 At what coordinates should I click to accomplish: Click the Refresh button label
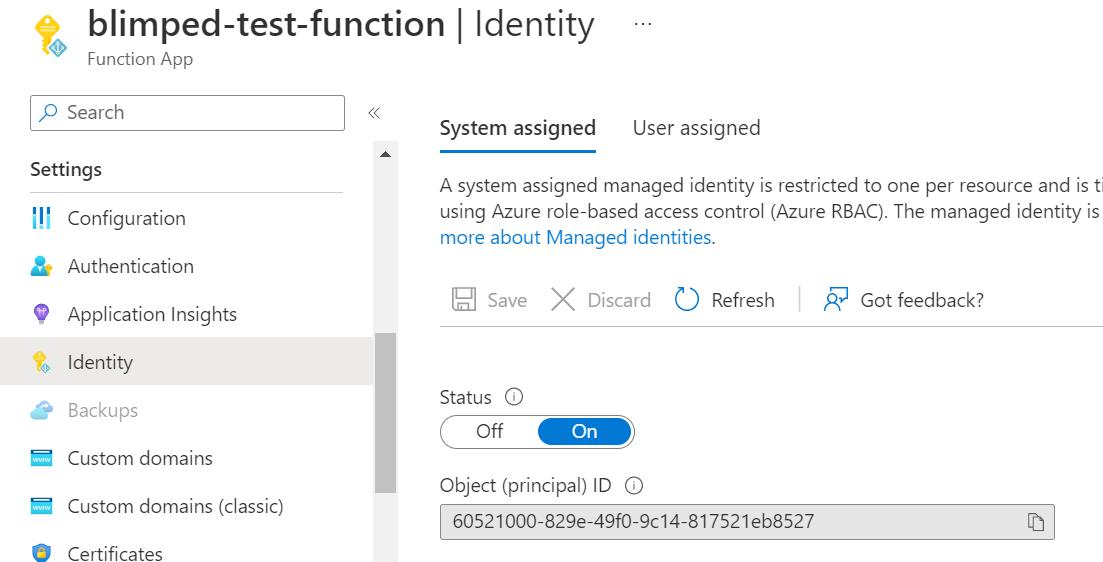point(743,300)
